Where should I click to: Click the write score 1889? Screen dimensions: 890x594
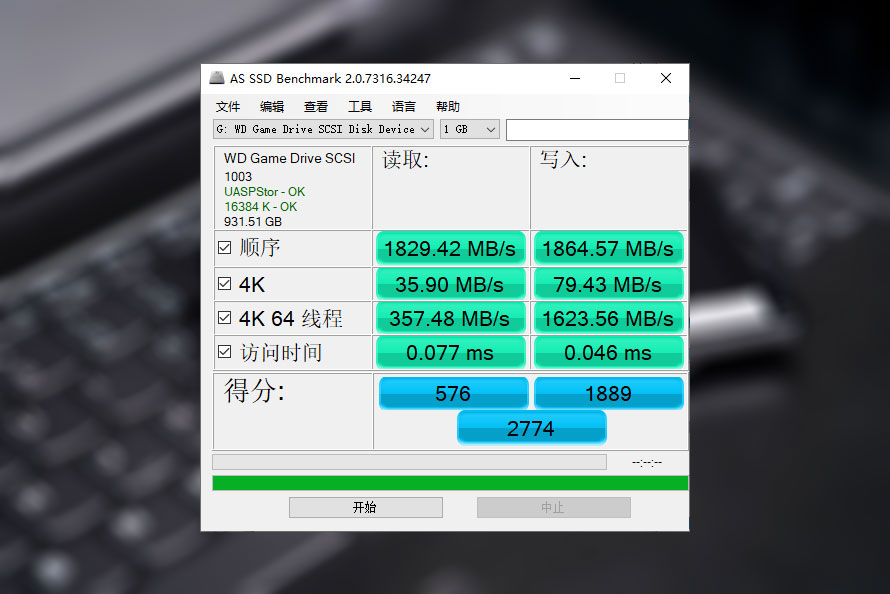tap(608, 393)
